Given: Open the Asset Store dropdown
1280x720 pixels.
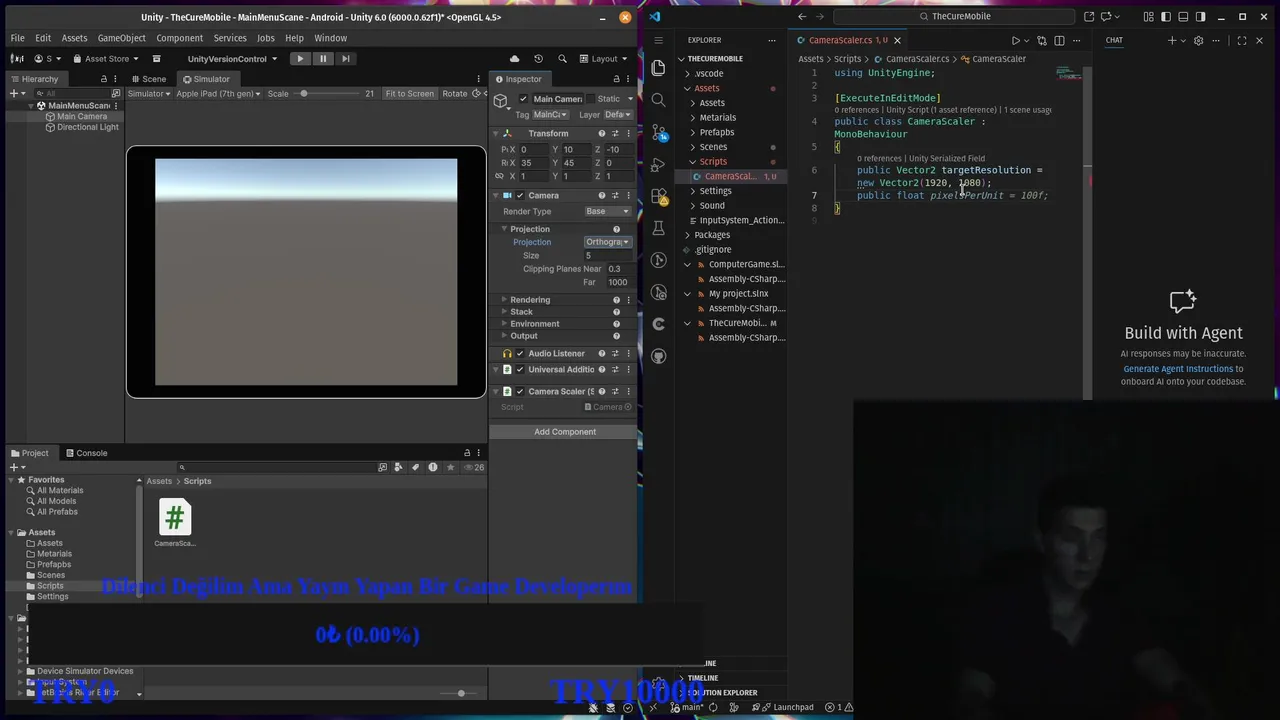Looking at the screenshot, I should tap(106, 58).
